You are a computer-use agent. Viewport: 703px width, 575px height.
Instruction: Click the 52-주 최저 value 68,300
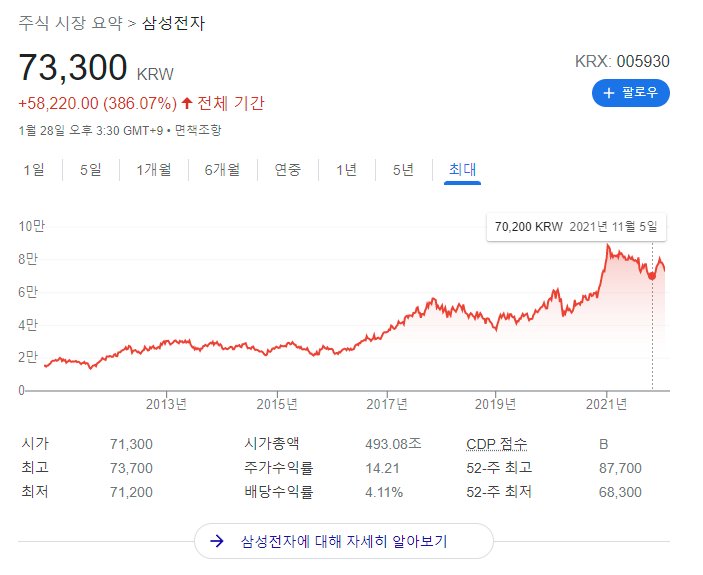pos(620,493)
